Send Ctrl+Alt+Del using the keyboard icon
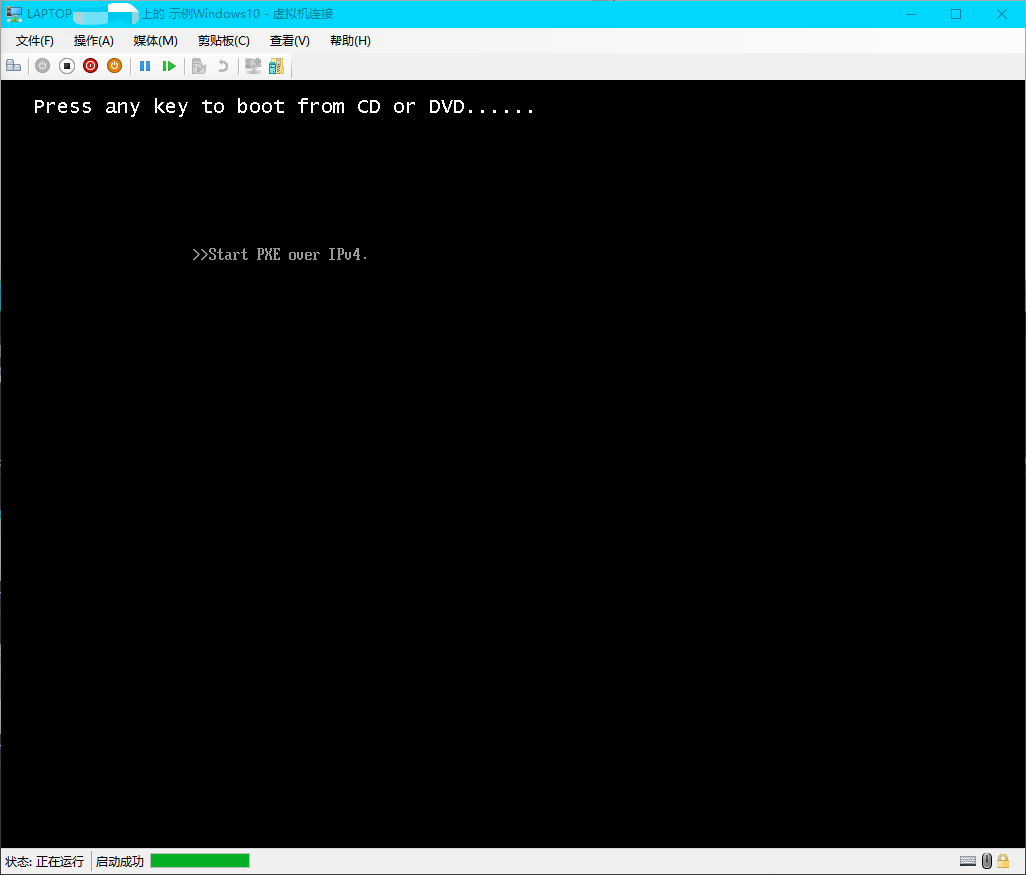 pyautogui.click(x=14, y=65)
